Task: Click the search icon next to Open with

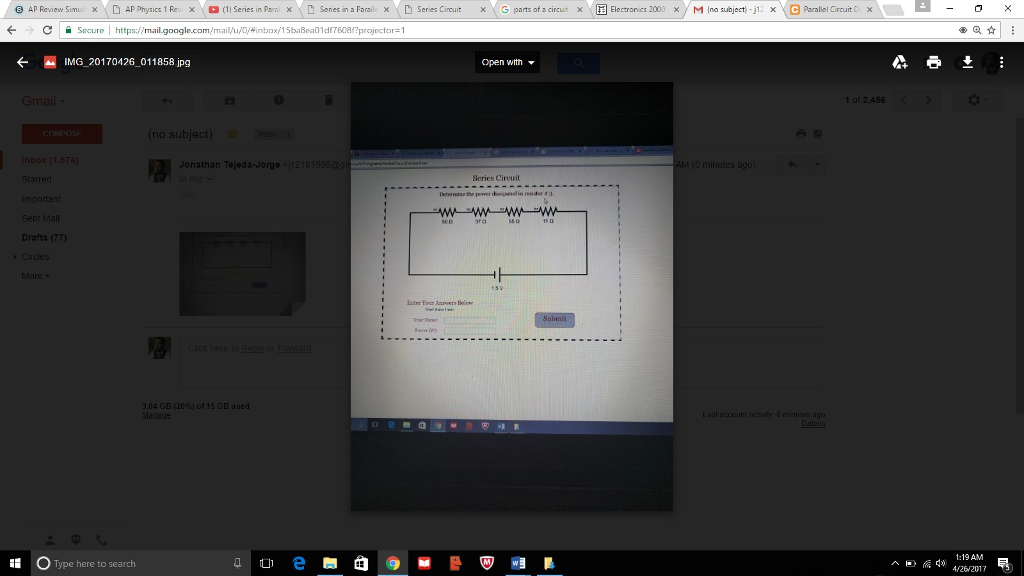Action: tap(578, 62)
